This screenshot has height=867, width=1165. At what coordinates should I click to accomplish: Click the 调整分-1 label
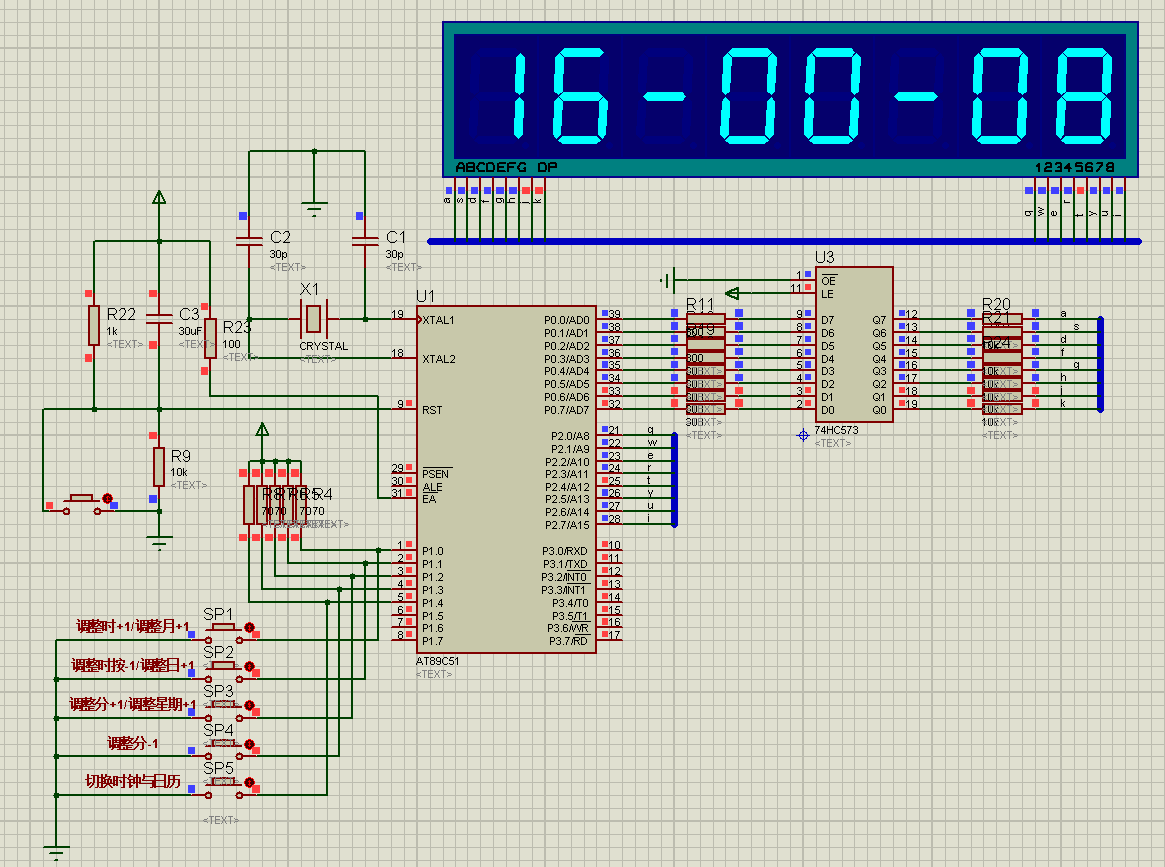[133, 743]
